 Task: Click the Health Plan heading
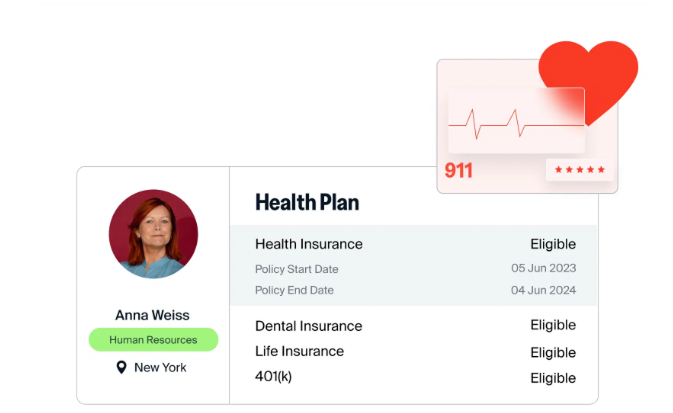click(307, 202)
